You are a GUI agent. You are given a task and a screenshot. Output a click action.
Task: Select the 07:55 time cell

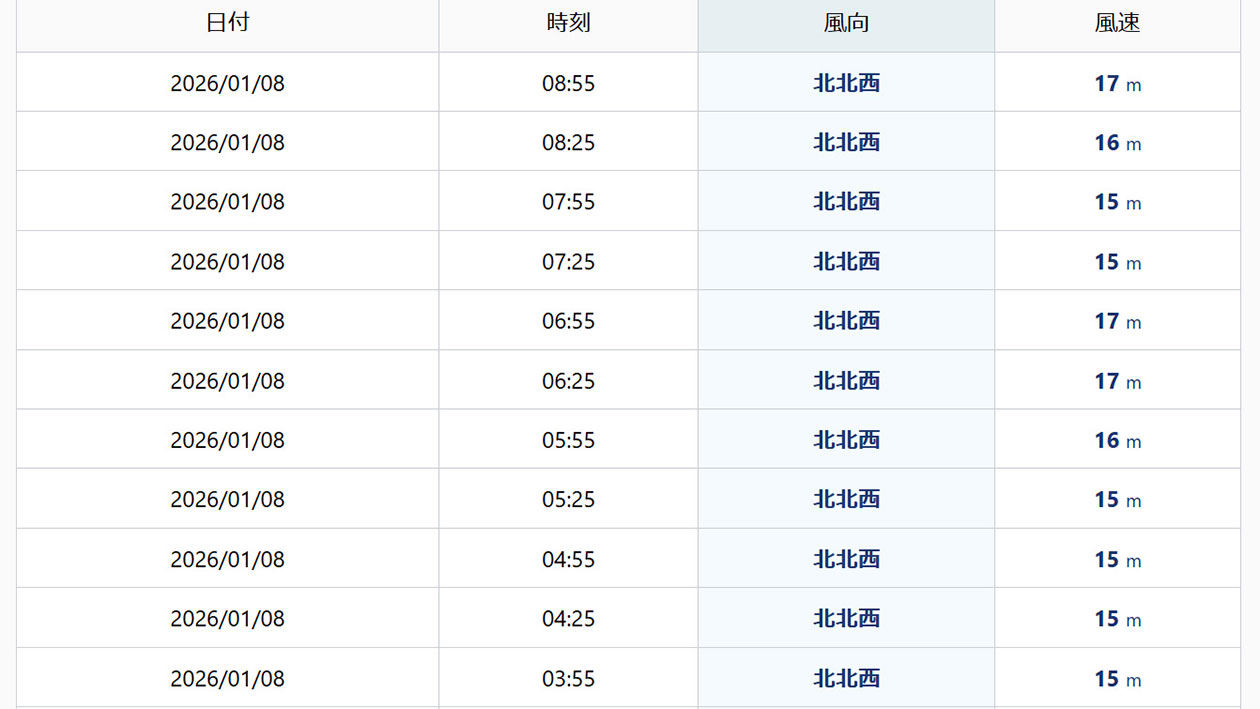pos(568,202)
